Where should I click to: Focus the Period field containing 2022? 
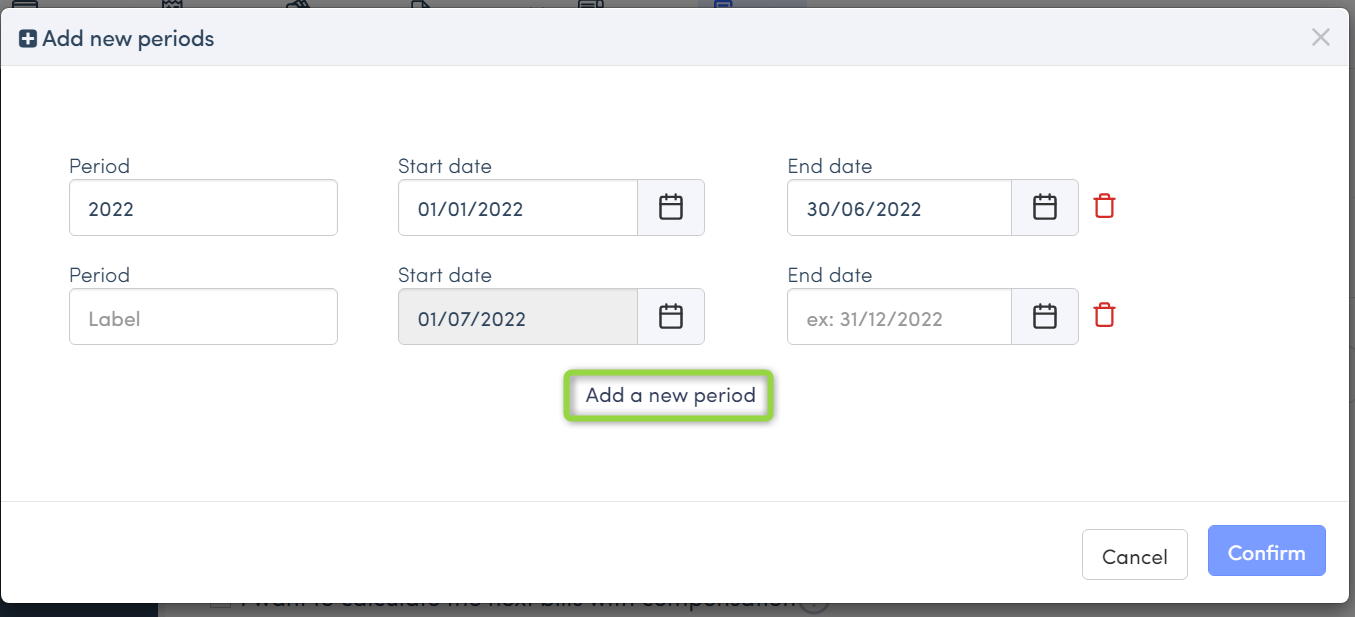click(203, 208)
